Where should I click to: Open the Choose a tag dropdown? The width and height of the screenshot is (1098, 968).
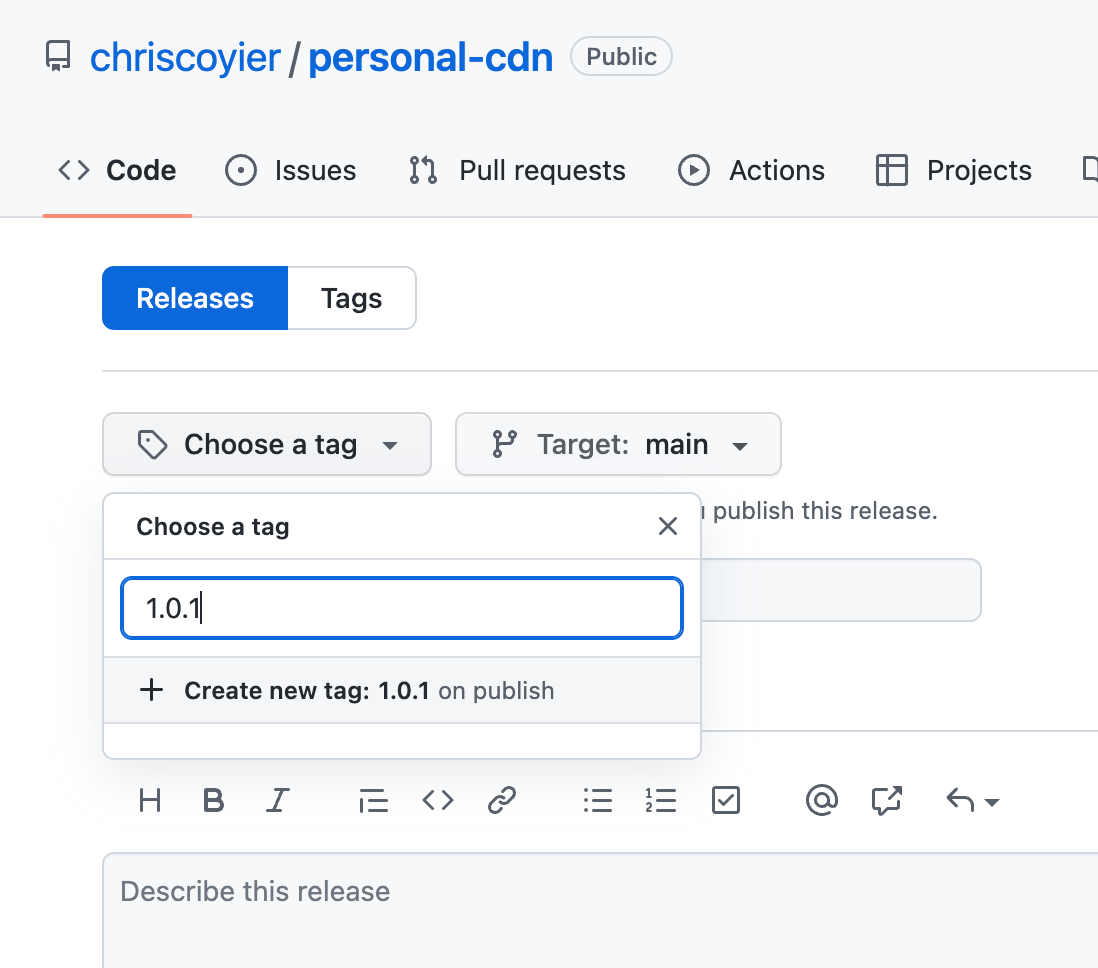point(267,444)
